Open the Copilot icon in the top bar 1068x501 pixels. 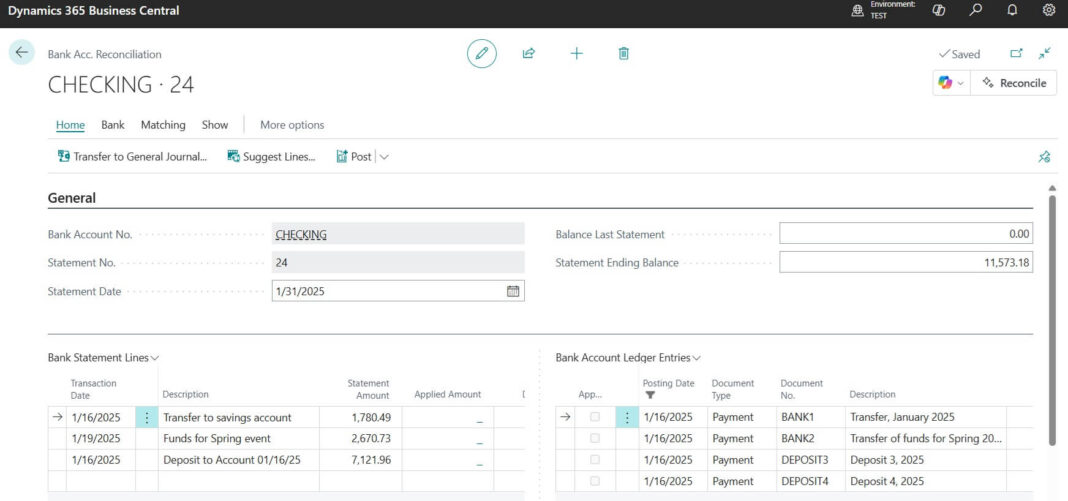coord(939,10)
